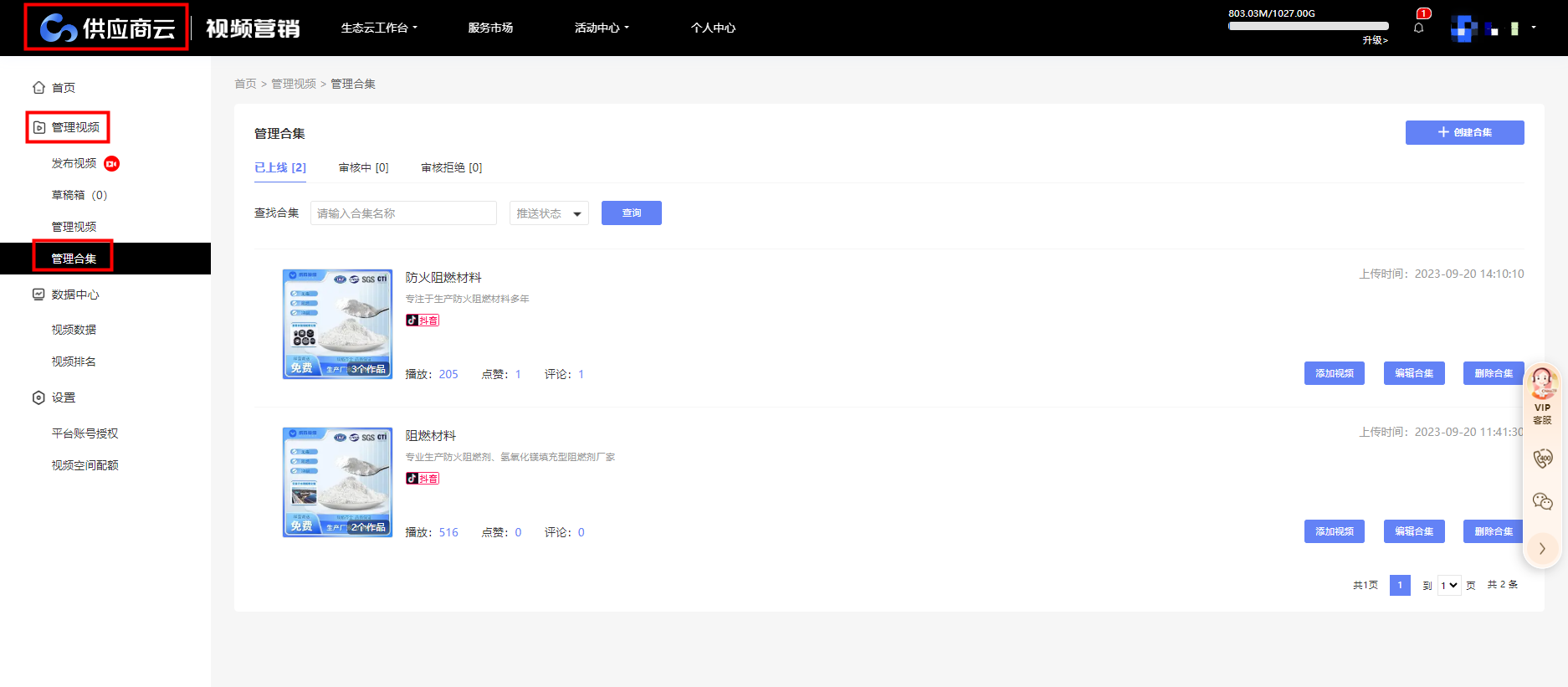Image resolution: width=1568 pixels, height=687 pixels.
Task: Expand the 生态云工作台 menu
Action: click(x=378, y=28)
